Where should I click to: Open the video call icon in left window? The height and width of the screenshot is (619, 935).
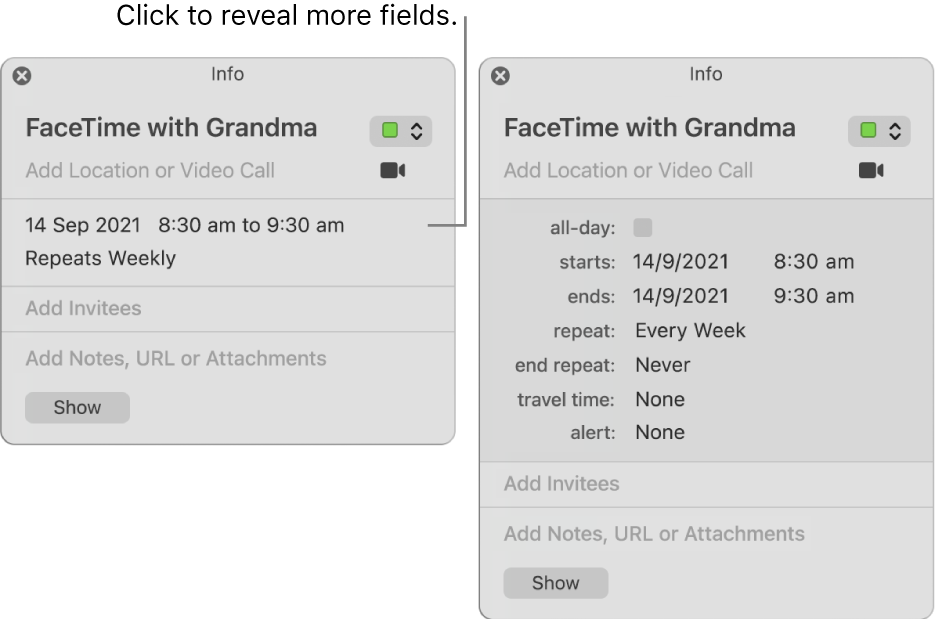(392, 170)
